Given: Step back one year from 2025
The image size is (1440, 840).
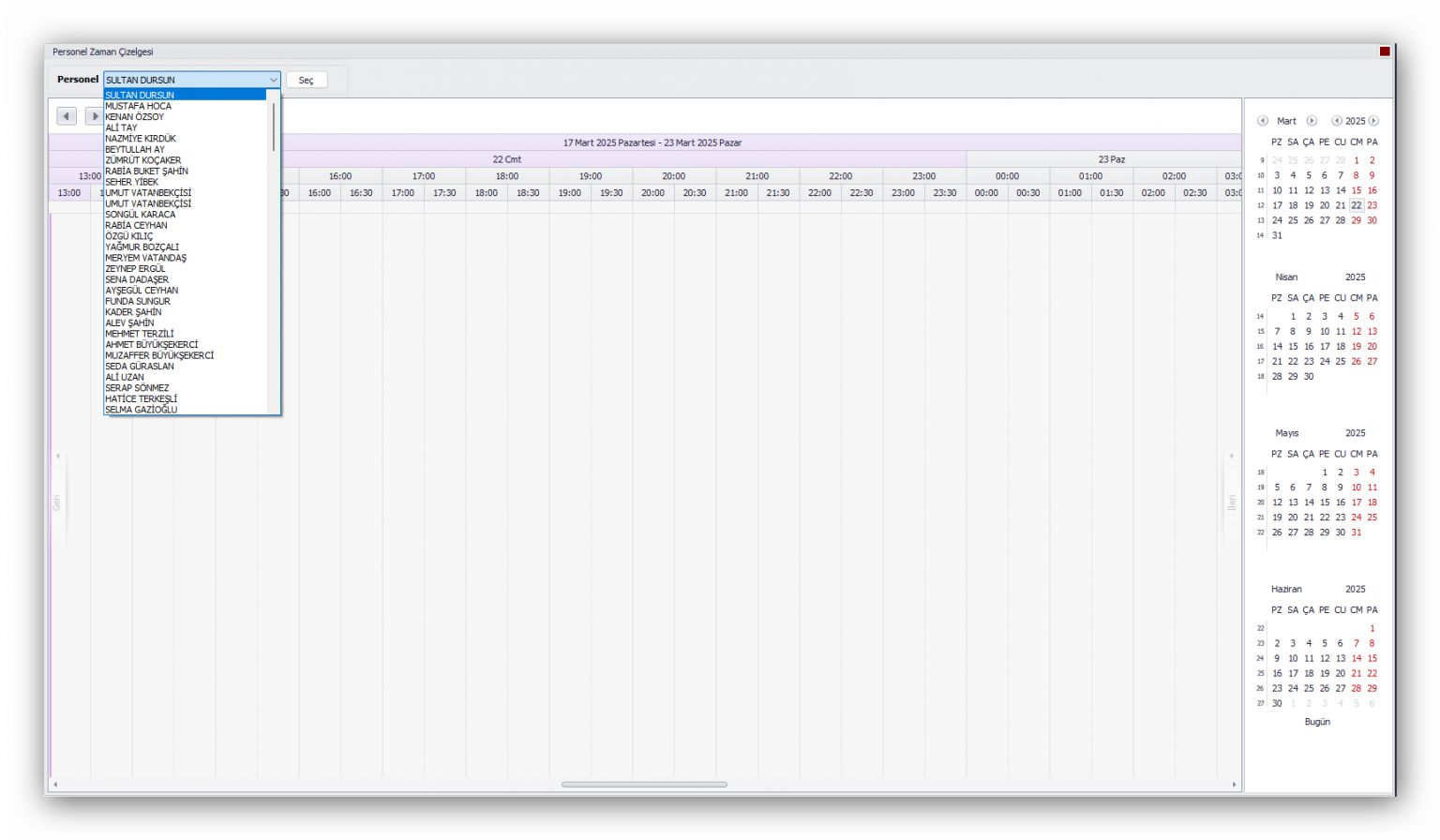Looking at the screenshot, I should [1337, 121].
